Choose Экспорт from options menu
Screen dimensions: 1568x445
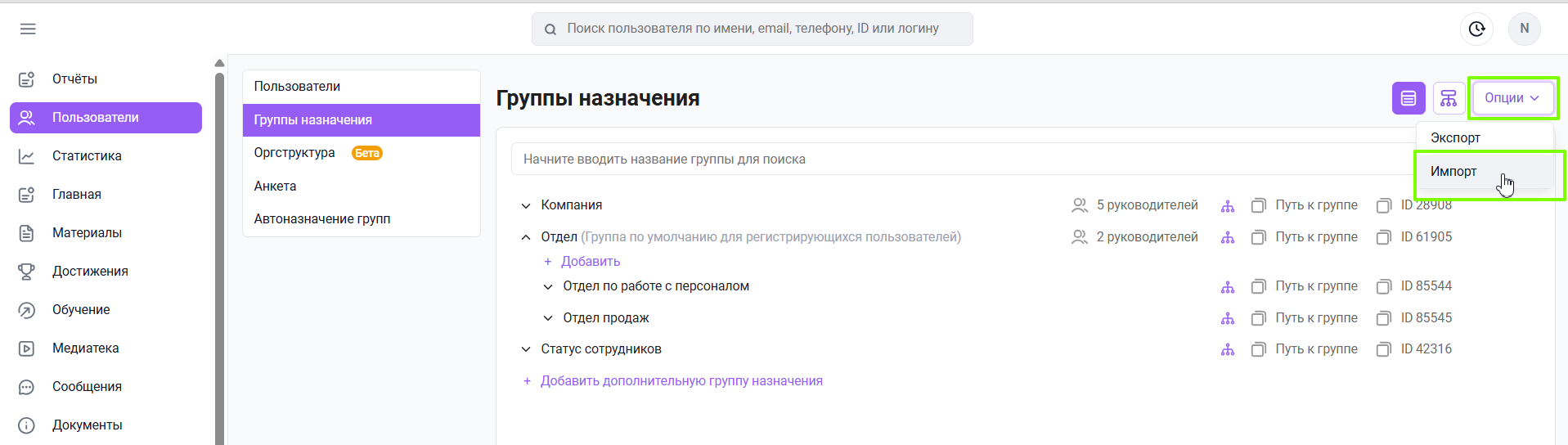coord(1485,138)
